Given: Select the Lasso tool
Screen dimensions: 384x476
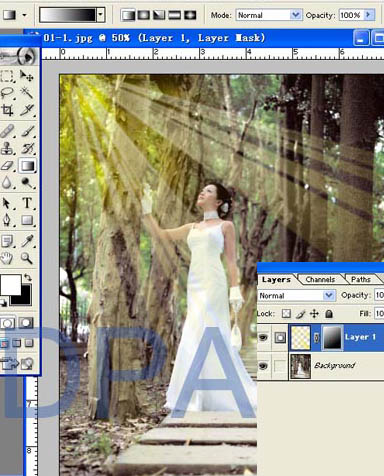Looking at the screenshot, I should pyautogui.click(x=7, y=92).
